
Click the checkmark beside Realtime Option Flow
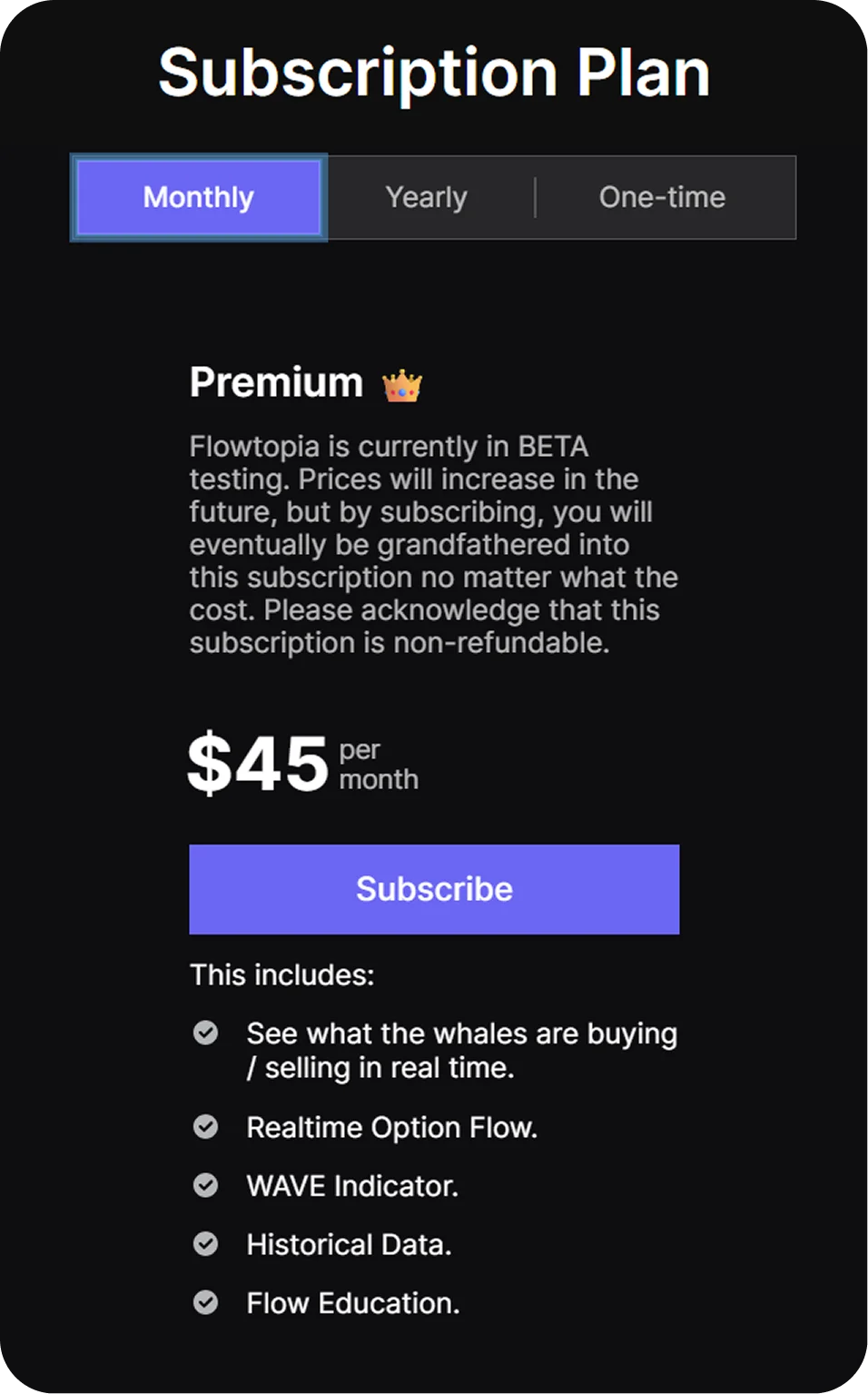[x=206, y=1127]
